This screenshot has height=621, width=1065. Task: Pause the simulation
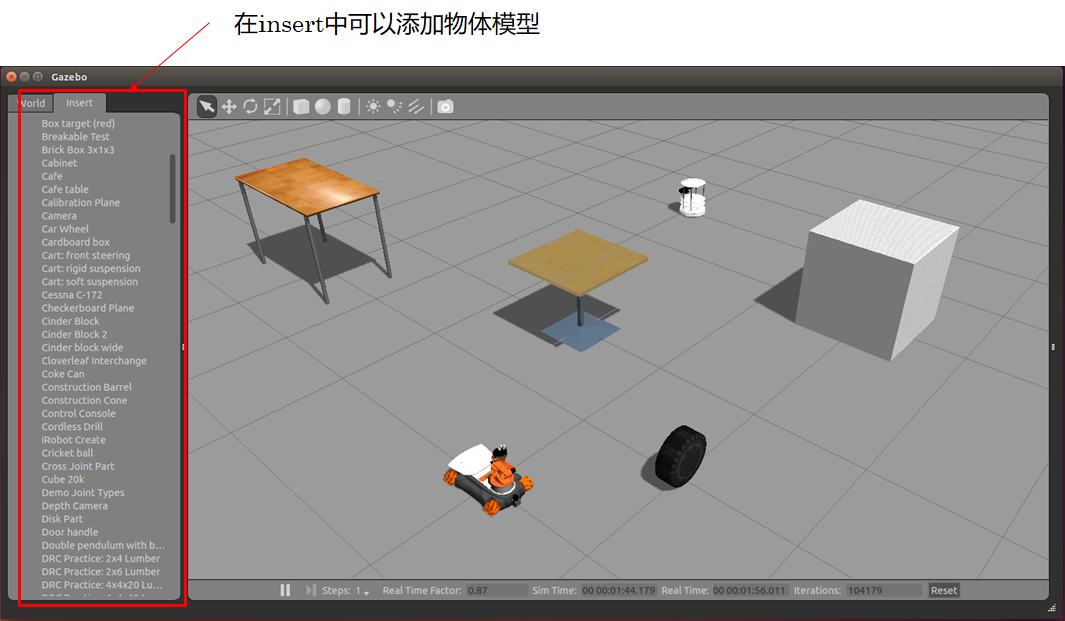coord(285,590)
